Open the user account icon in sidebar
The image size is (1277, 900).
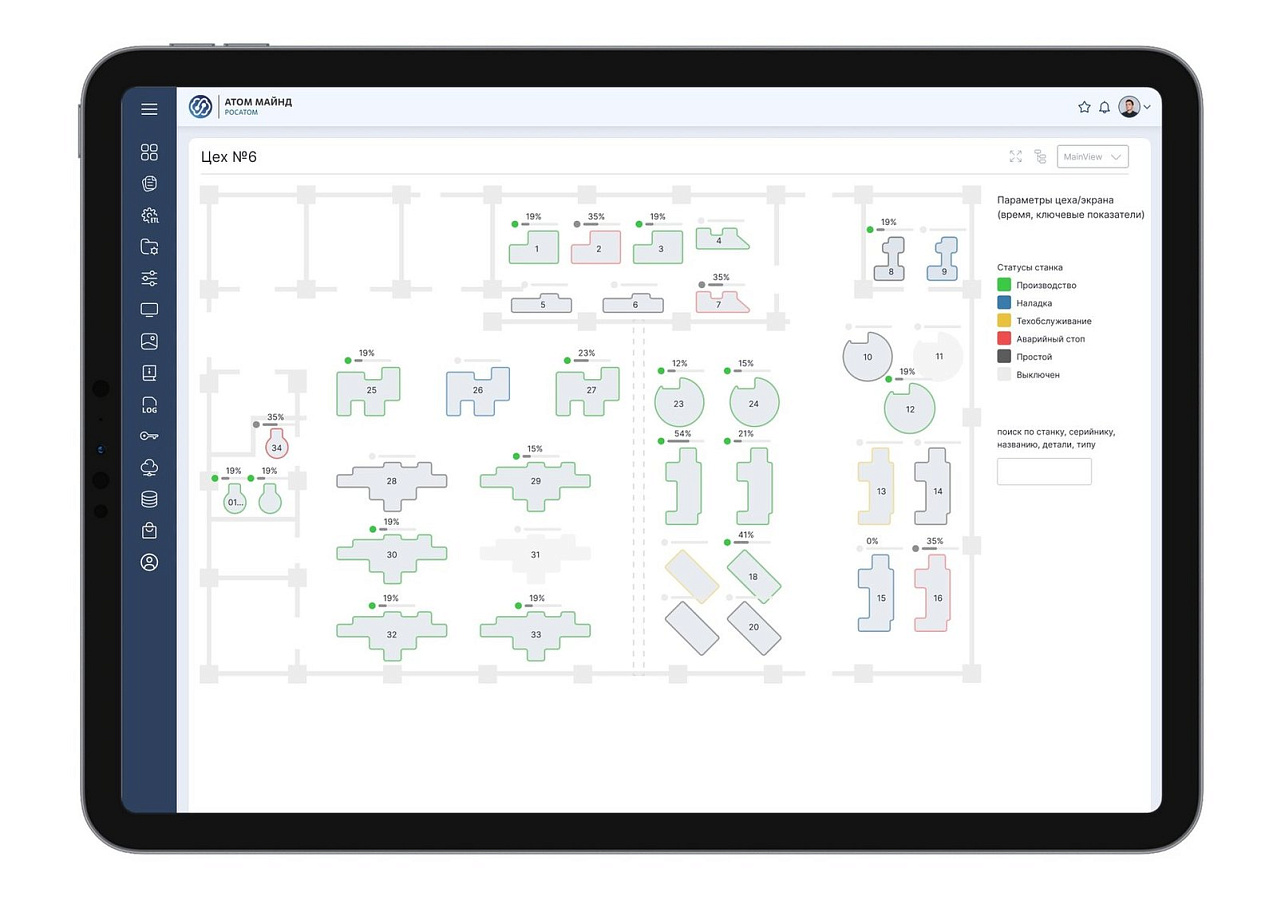(149, 562)
